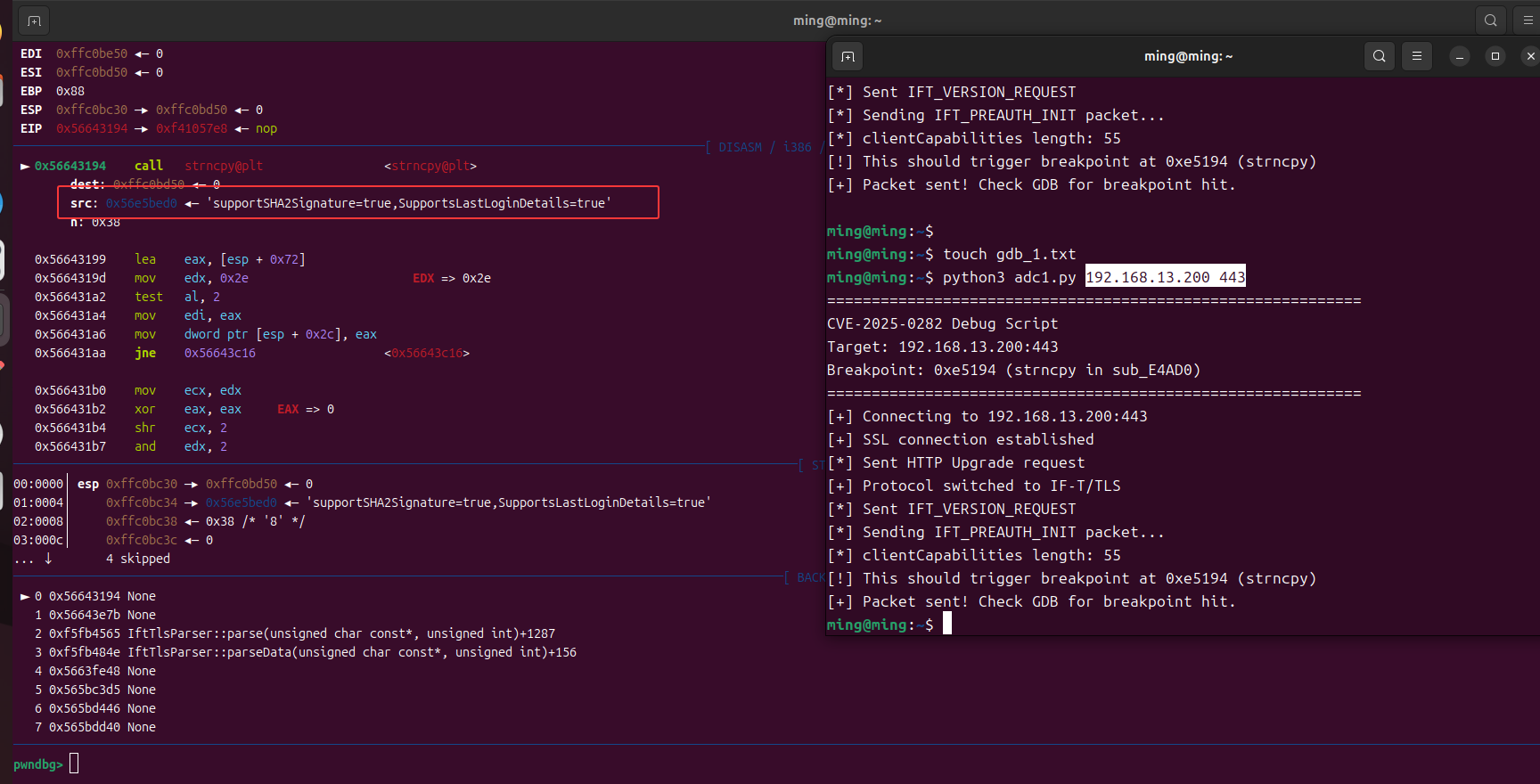The width and height of the screenshot is (1540, 784).
Task: Close the front terminal window
Action: click(1529, 56)
